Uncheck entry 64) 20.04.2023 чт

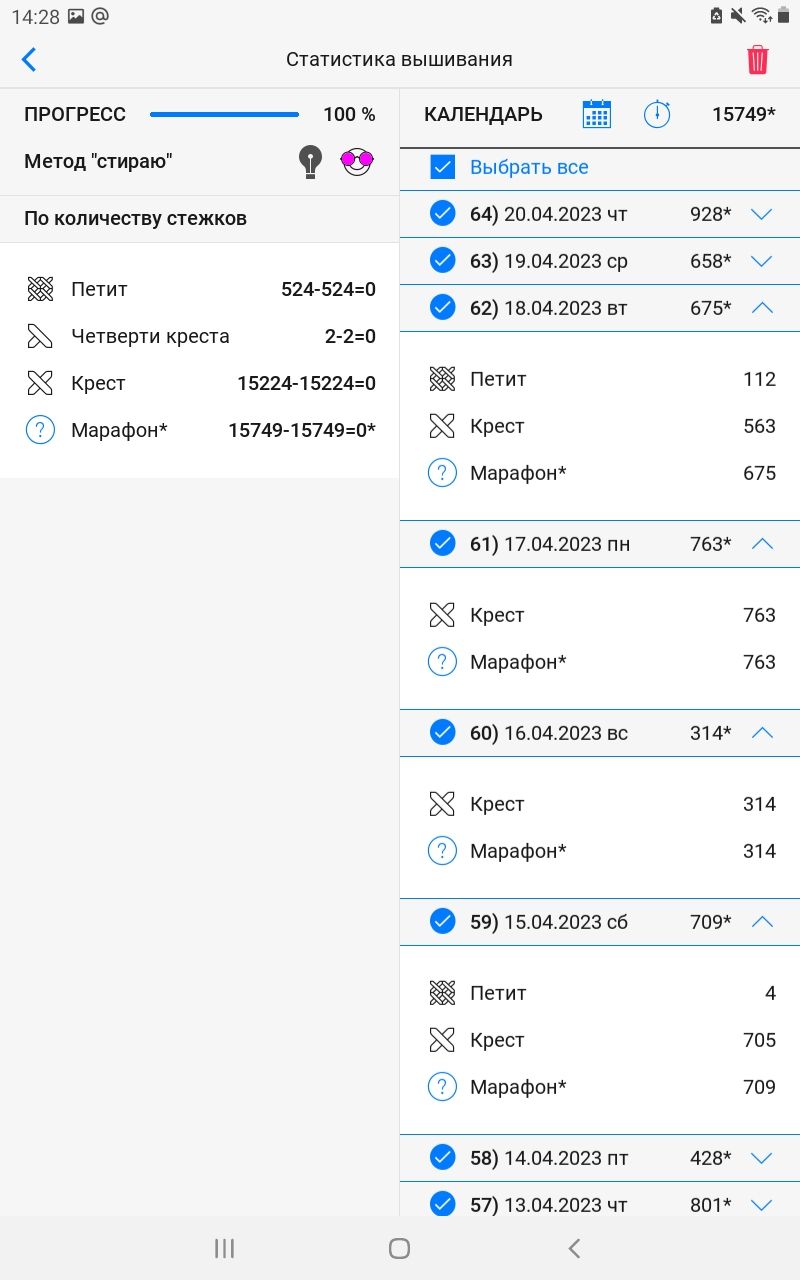pyautogui.click(x=442, y=213)
